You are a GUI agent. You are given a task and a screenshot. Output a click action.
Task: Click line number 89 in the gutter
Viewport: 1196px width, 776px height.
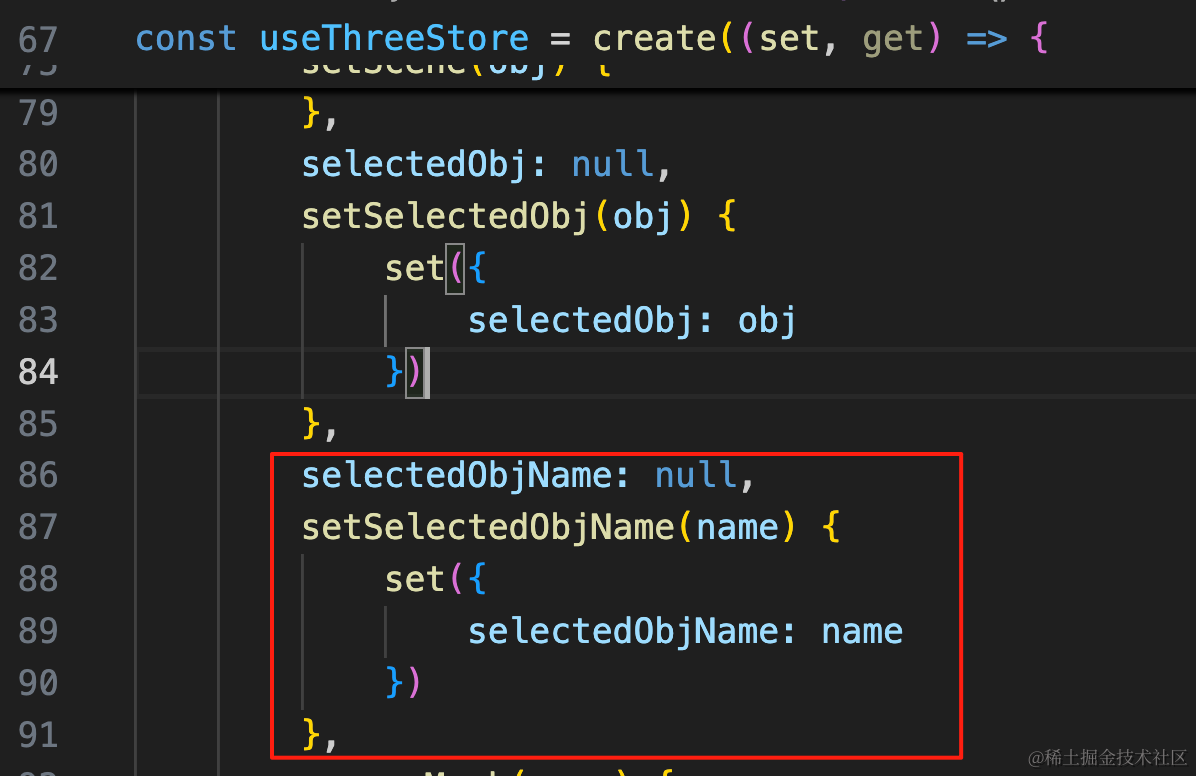point(38,631)
